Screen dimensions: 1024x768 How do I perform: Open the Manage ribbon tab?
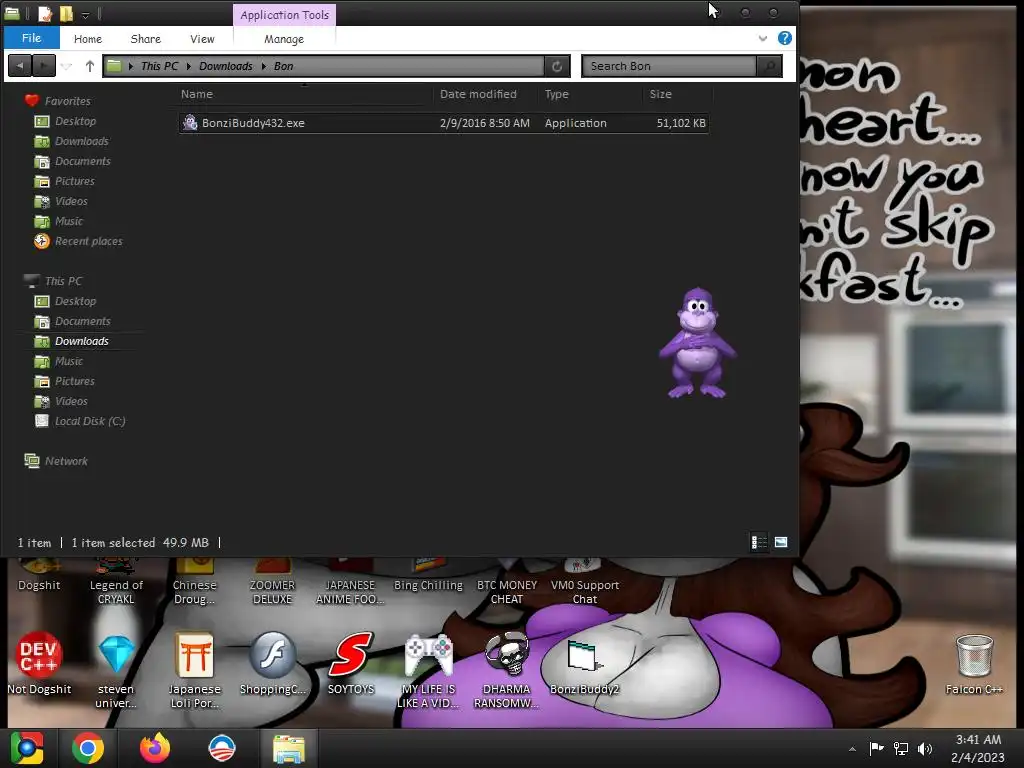(284, 39)
